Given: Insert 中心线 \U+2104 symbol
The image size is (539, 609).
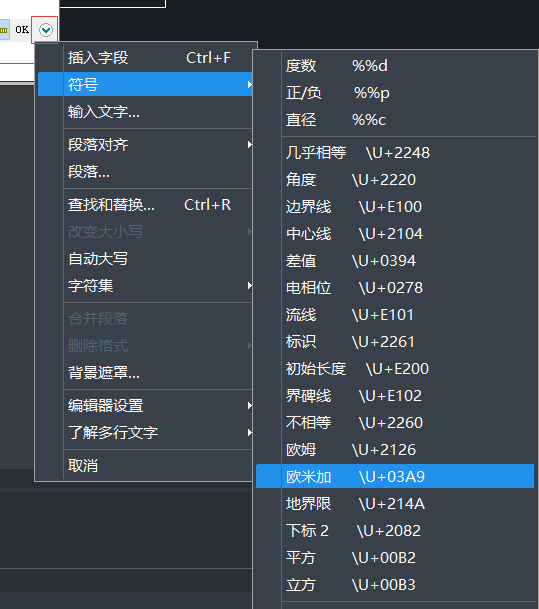Looking at the screenshot, I should pyautogui.click(x=395, y=233).
